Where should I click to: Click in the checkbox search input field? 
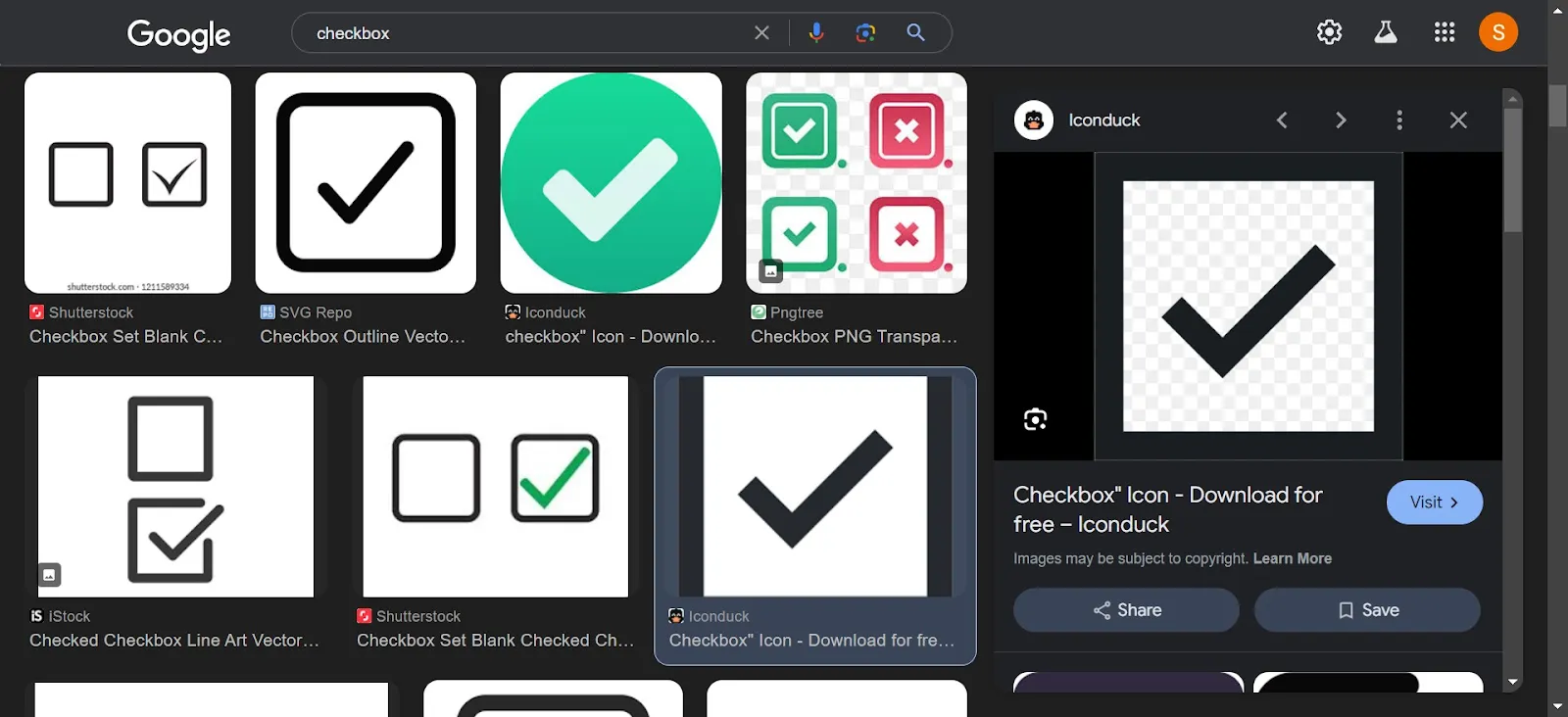pyautogui.click(x=529, y=33)
